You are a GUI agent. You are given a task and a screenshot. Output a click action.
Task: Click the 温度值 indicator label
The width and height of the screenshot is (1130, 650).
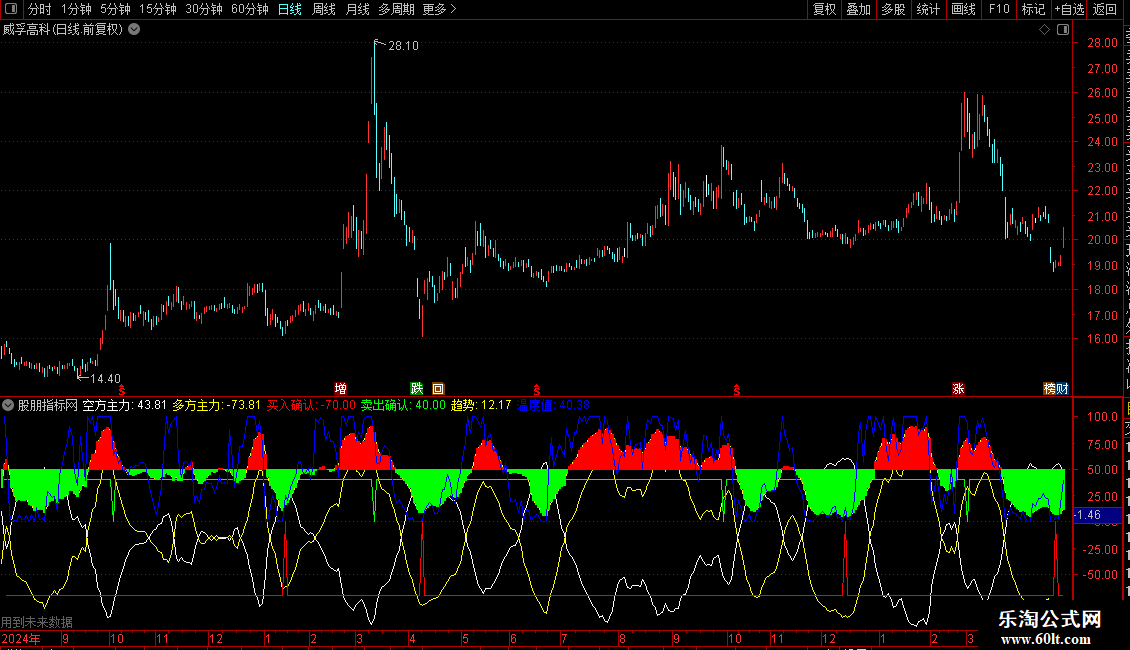click(x=553, y=405)
